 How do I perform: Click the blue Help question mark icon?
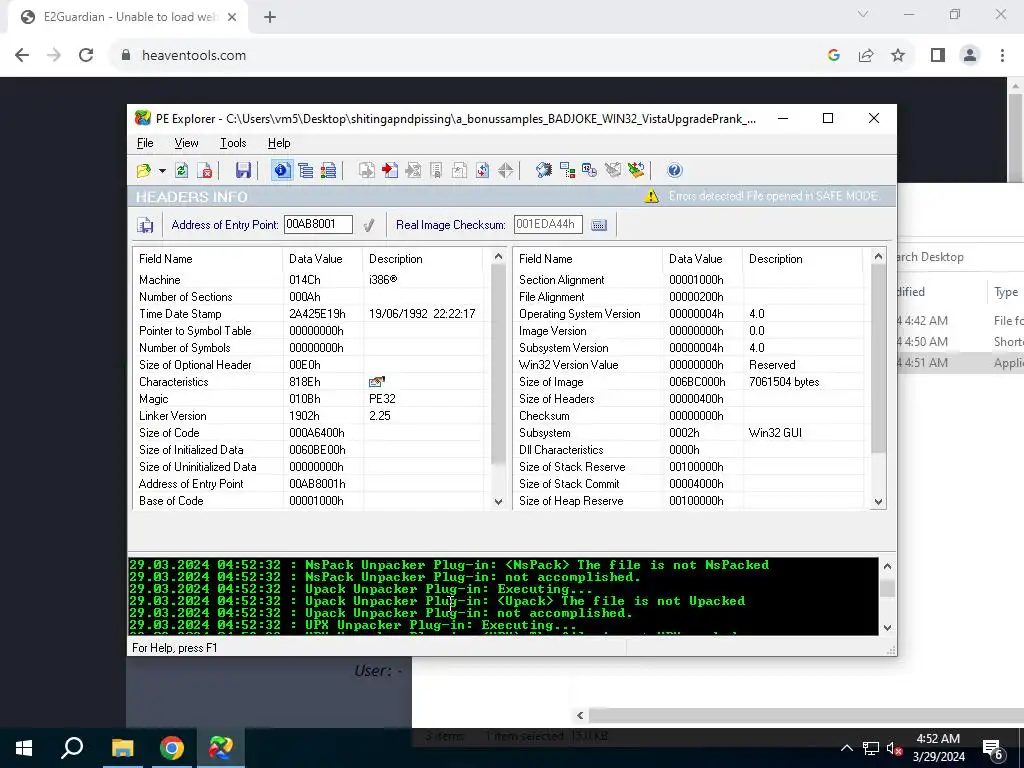(x=675, y=170)
